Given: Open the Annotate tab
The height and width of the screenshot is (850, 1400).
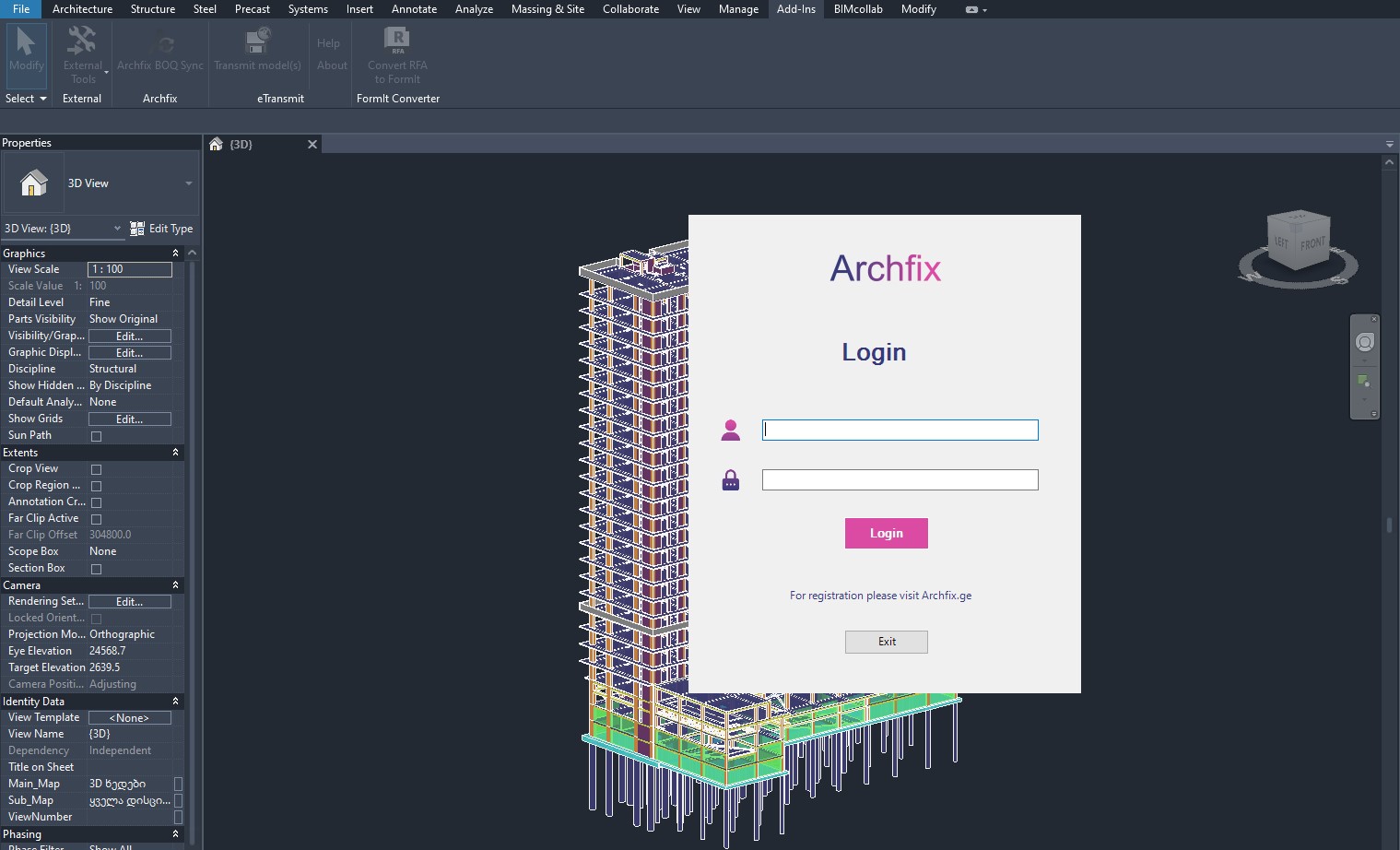Looking at the screenshot, I should tap(414, 9).
